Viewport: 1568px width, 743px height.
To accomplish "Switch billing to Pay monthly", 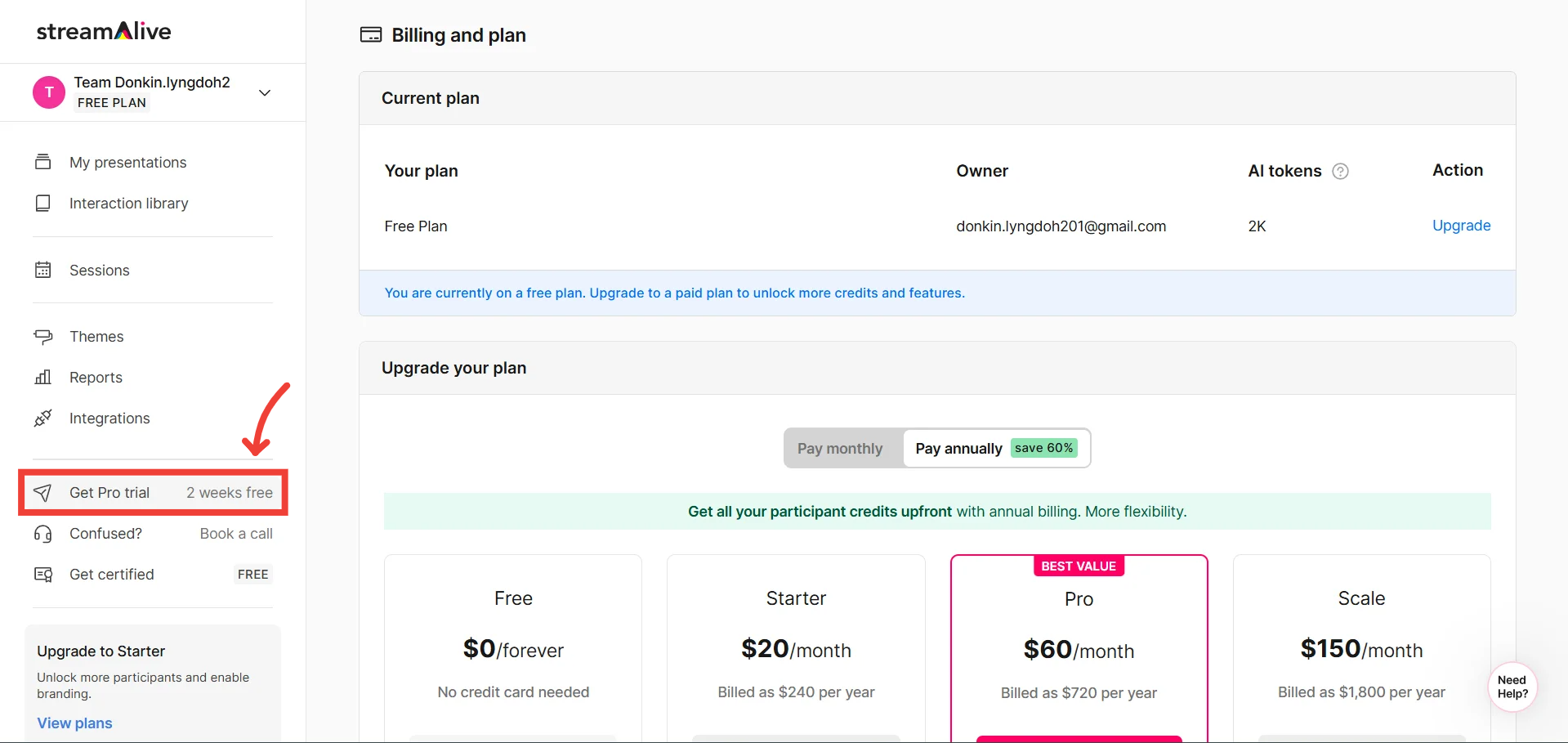I will 840,448.
